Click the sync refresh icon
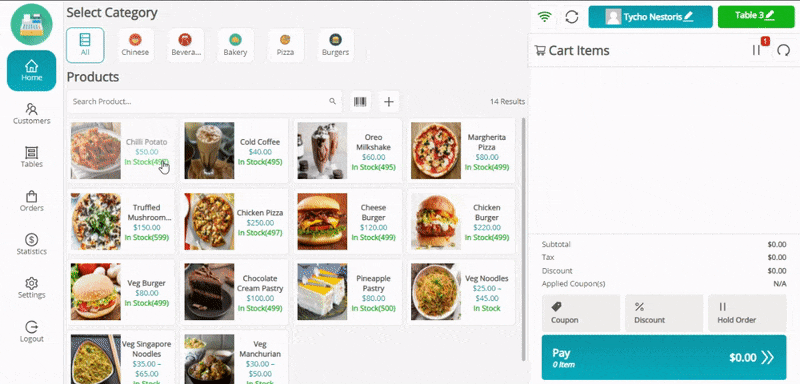Image resolution: width=800 pixels, height=384 pixels. point(572,17)
